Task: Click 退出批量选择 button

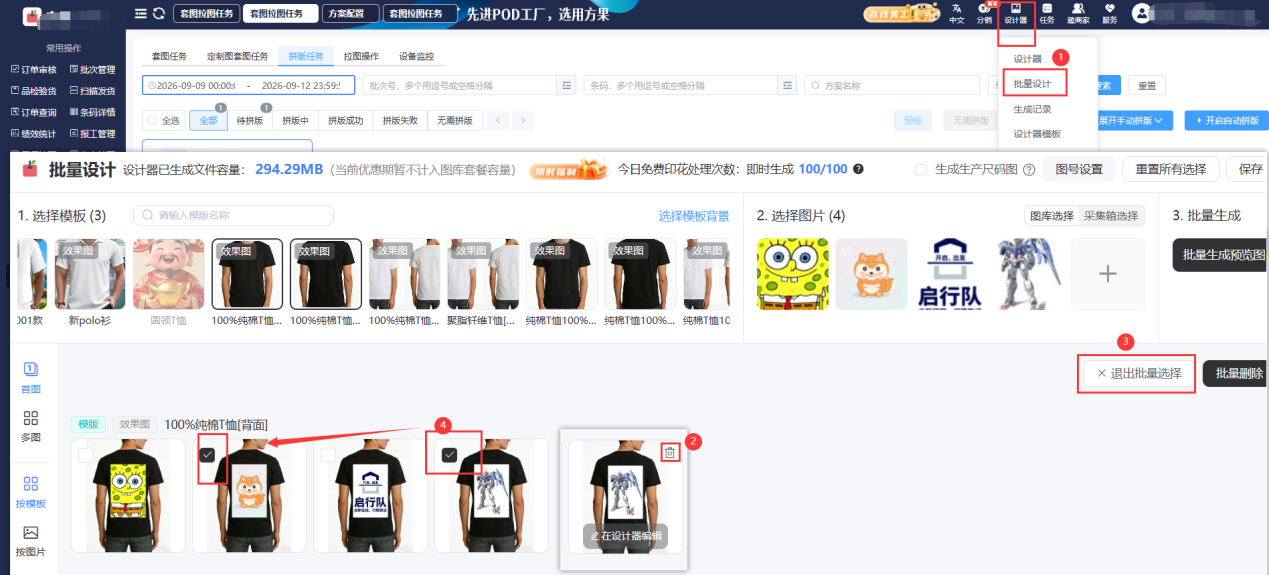Action: point(1137,374)
